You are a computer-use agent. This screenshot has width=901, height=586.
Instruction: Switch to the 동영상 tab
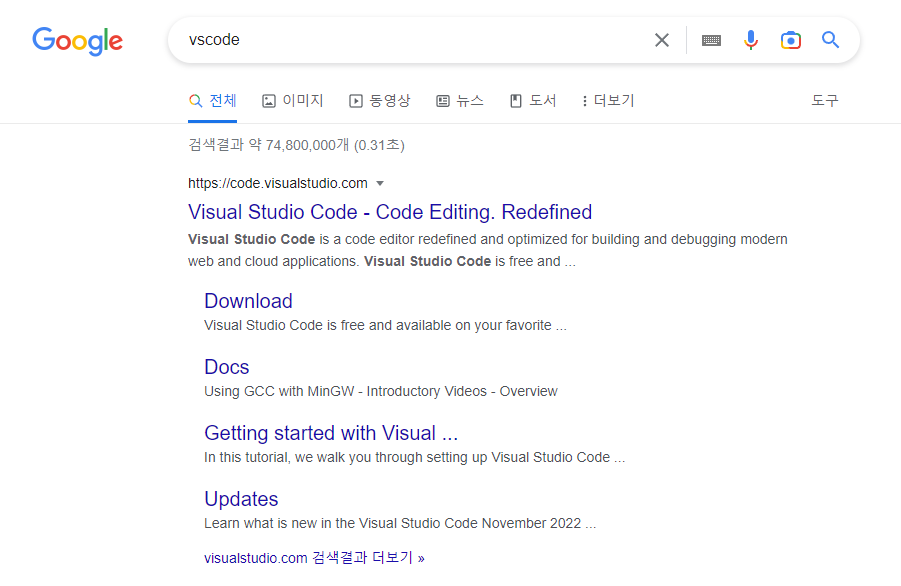click(379, 101)
